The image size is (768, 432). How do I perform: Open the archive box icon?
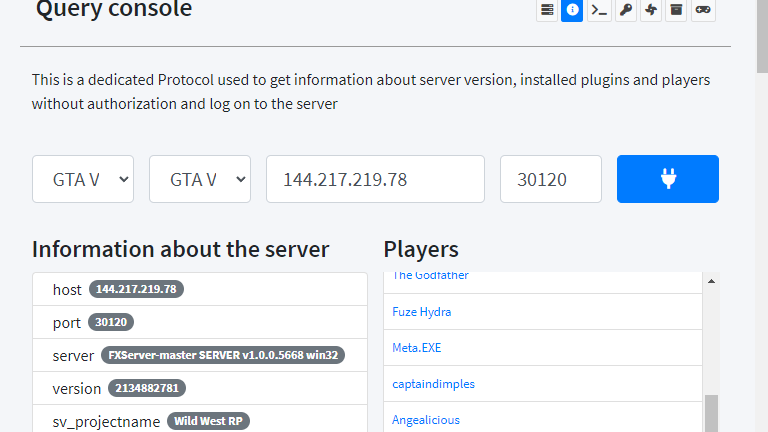point(677,10)
